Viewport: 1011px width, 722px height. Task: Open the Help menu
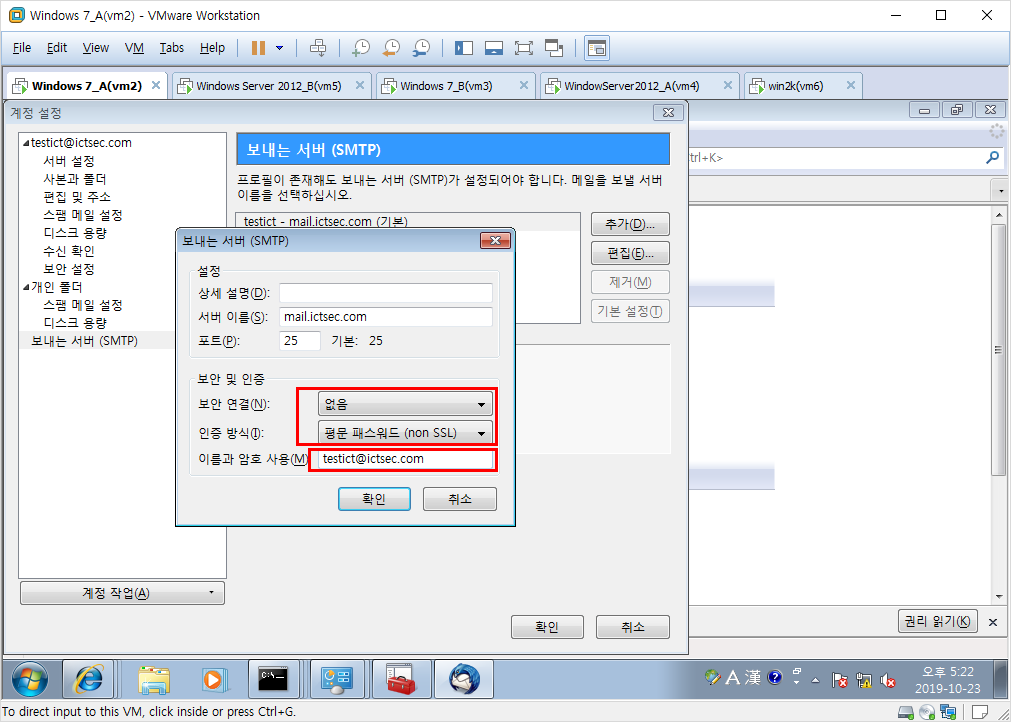[x=212, y=48]
